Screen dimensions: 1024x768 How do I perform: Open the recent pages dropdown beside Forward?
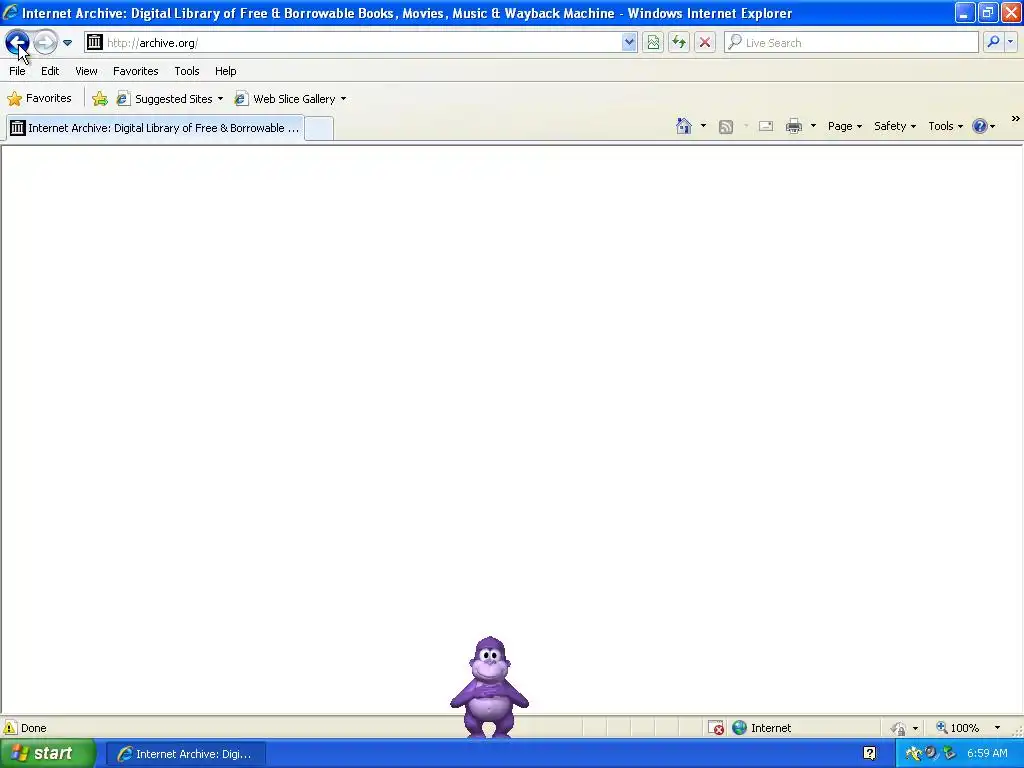(67, 43)
